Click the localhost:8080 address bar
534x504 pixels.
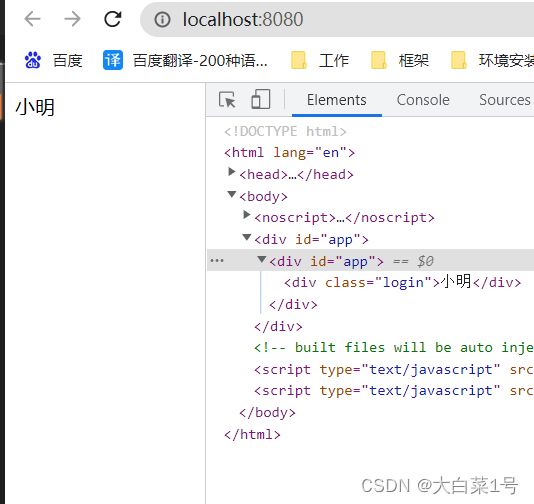[337, 19]
